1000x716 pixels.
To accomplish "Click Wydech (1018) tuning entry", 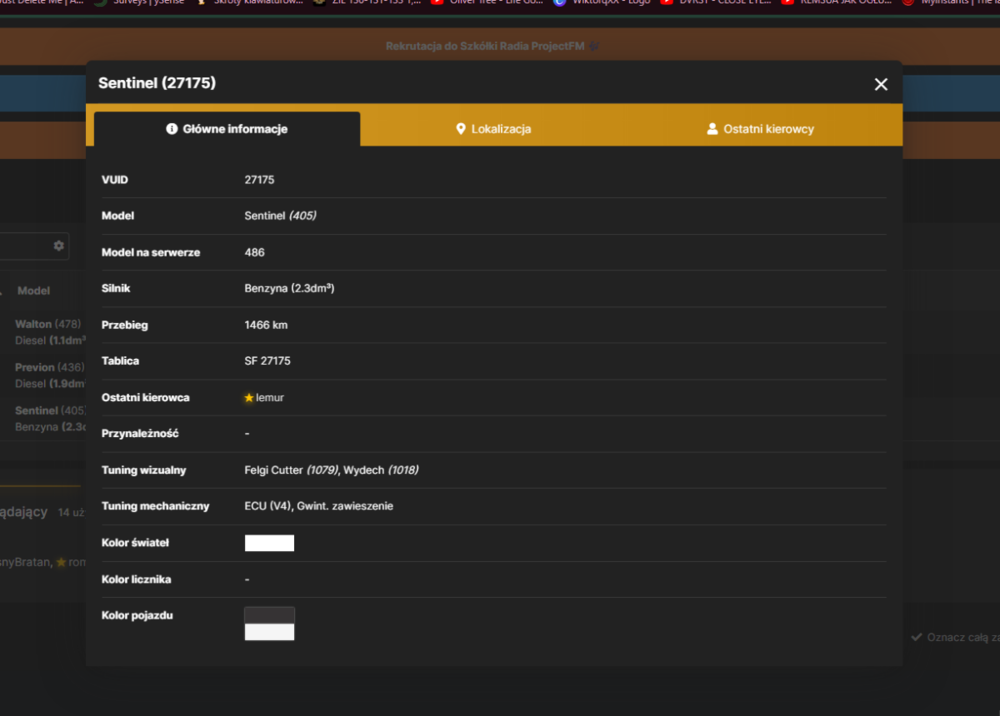I will click(x=381, y=470).
